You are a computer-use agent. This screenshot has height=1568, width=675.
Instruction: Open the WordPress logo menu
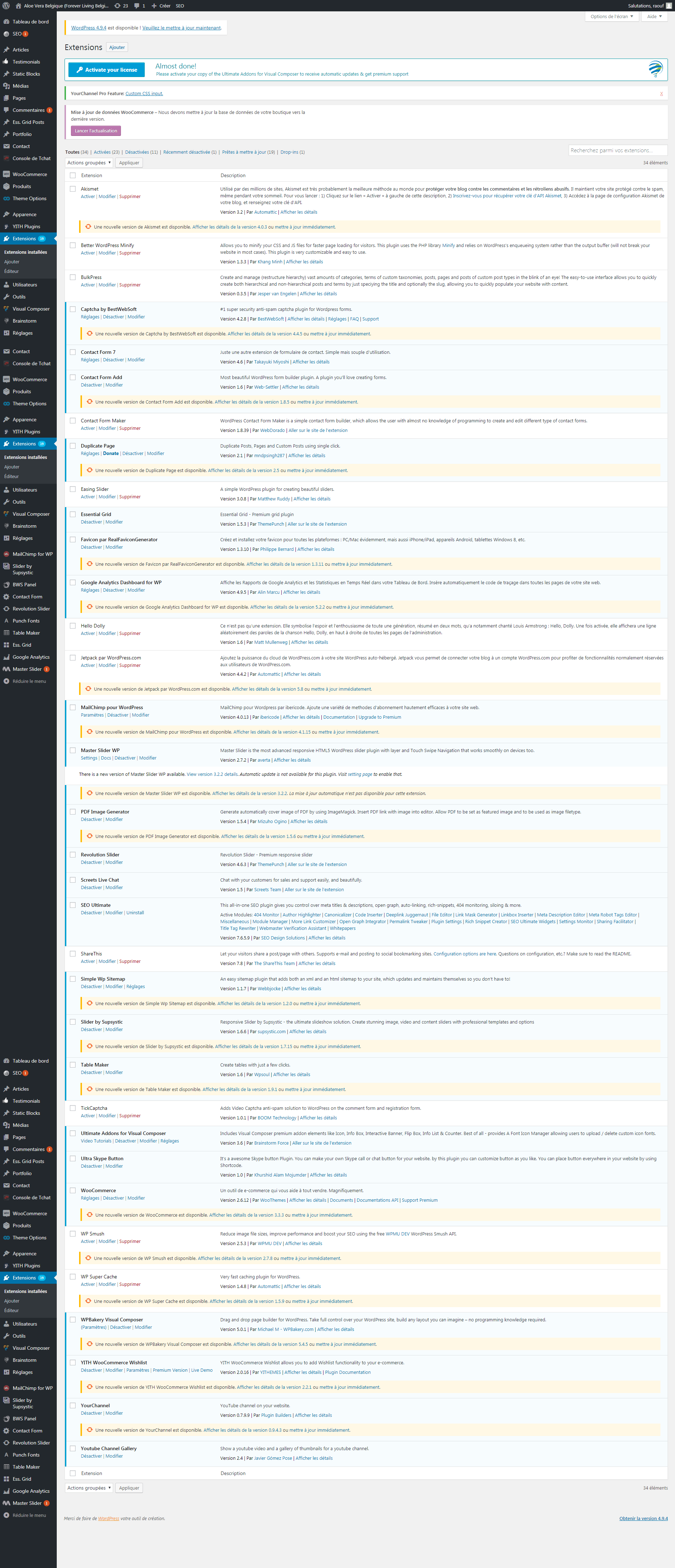tap(6, 5)
